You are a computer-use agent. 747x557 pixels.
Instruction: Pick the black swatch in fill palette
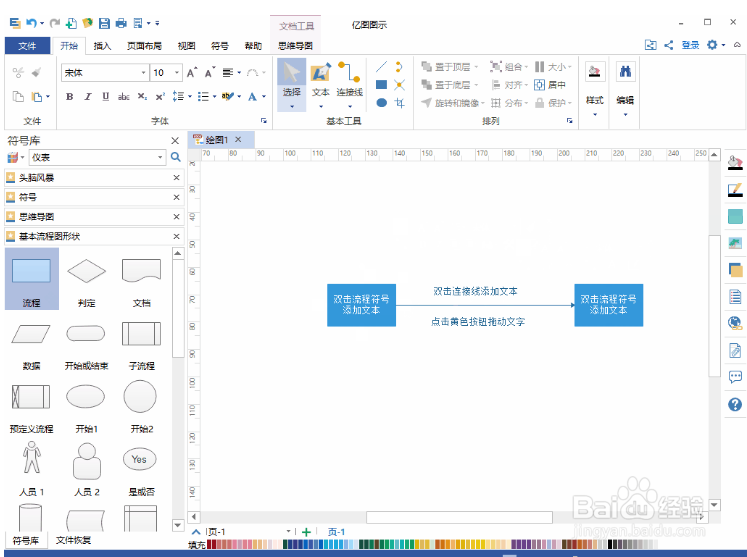tap(610, 544)
